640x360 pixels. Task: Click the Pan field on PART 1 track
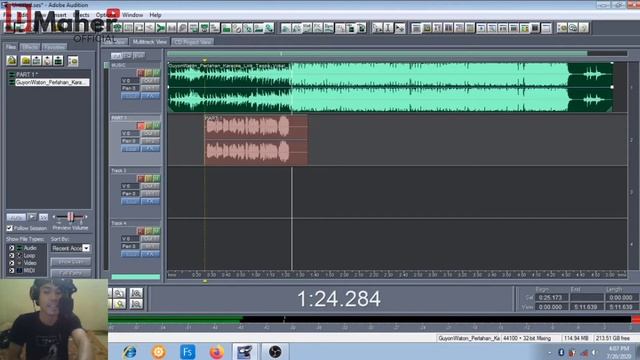click(x=130, y=141)
